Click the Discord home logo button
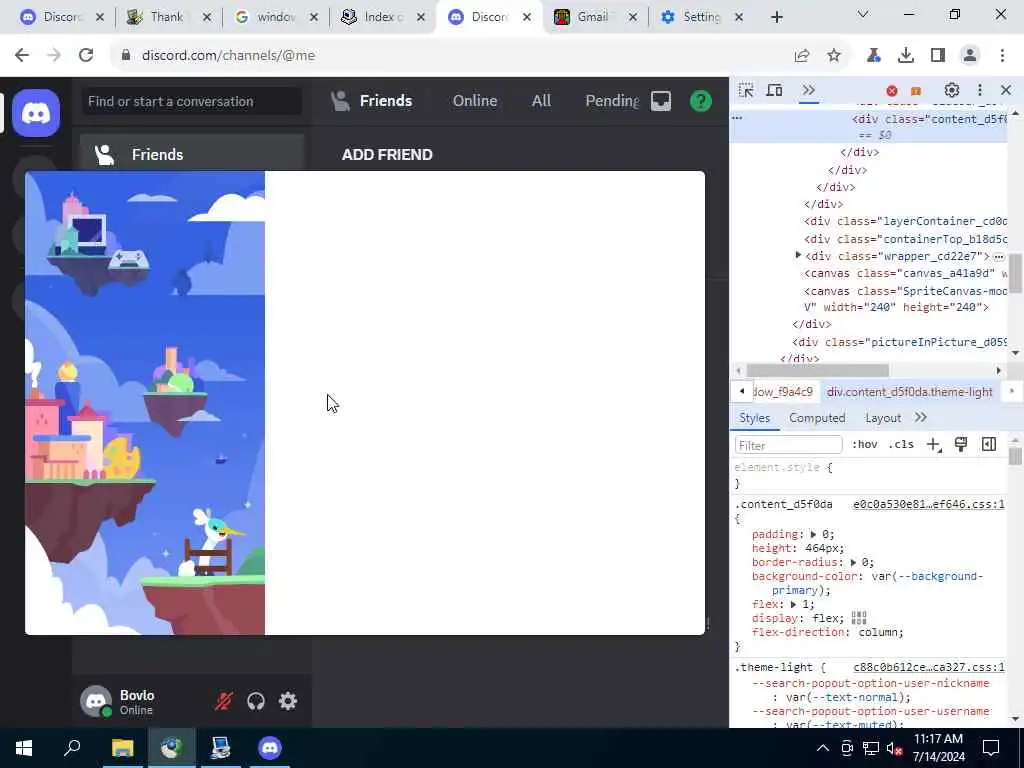Viewport: 1024px width, 768px height. tap(36, 113)
